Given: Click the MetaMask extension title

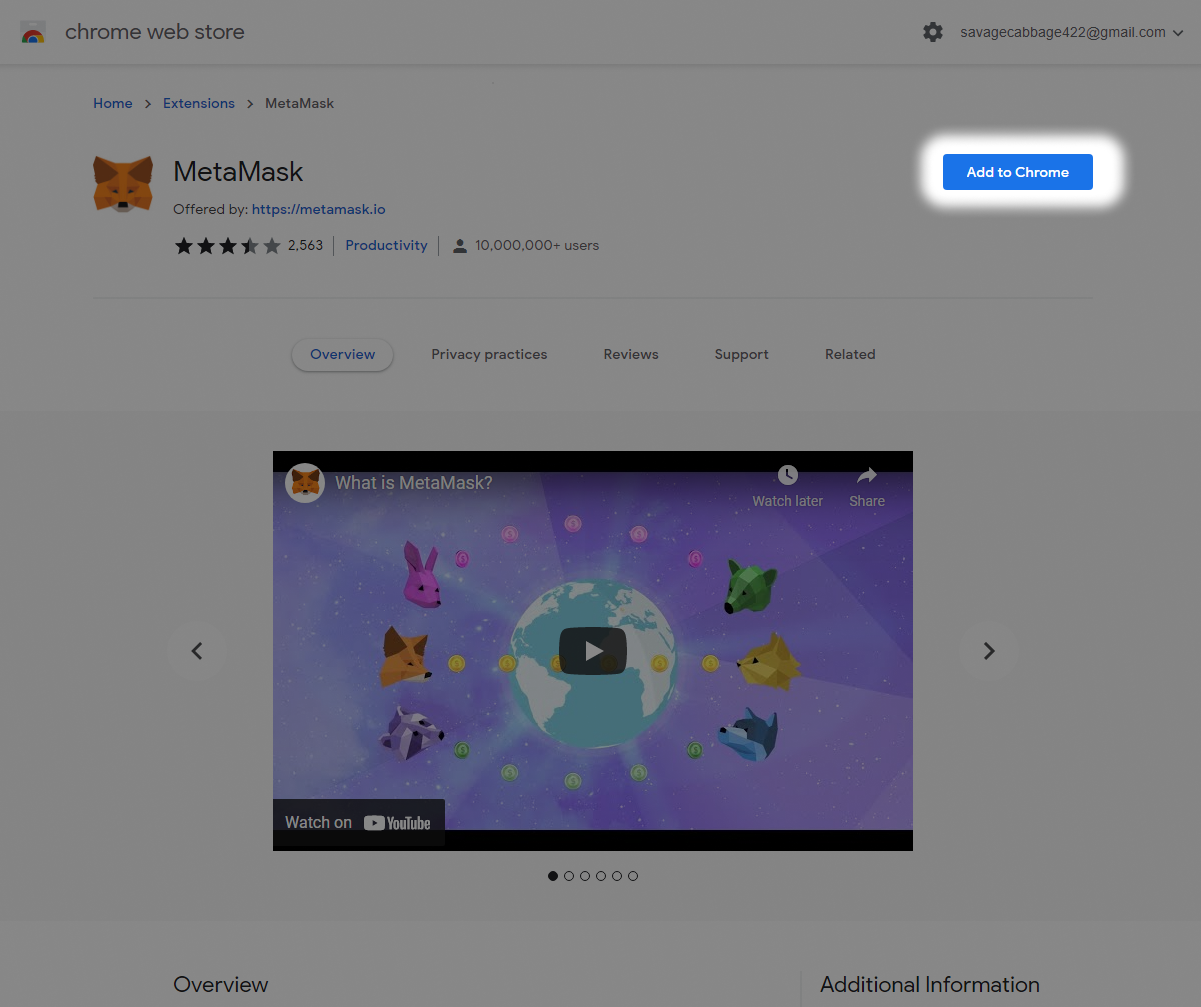Looking at the screenshot, I should pyautogui.click(x=238, y=171).
